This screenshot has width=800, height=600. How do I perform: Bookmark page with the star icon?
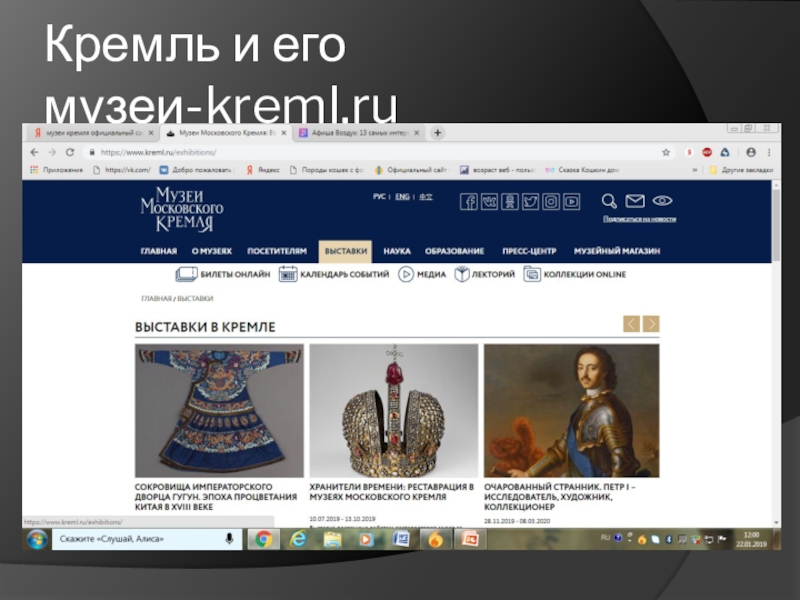666,152
